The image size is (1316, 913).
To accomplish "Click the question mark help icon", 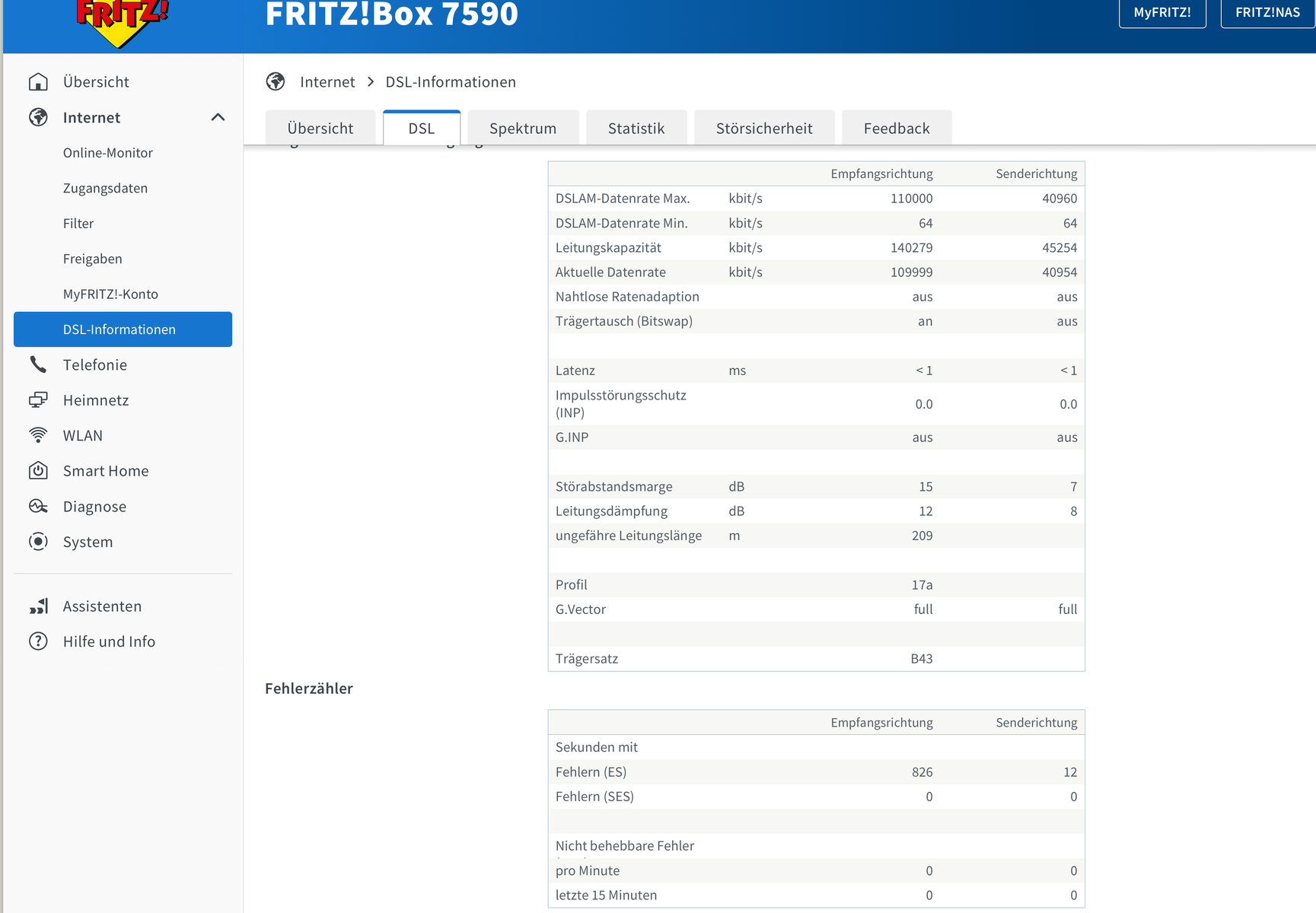I will (x=38, y=641).
